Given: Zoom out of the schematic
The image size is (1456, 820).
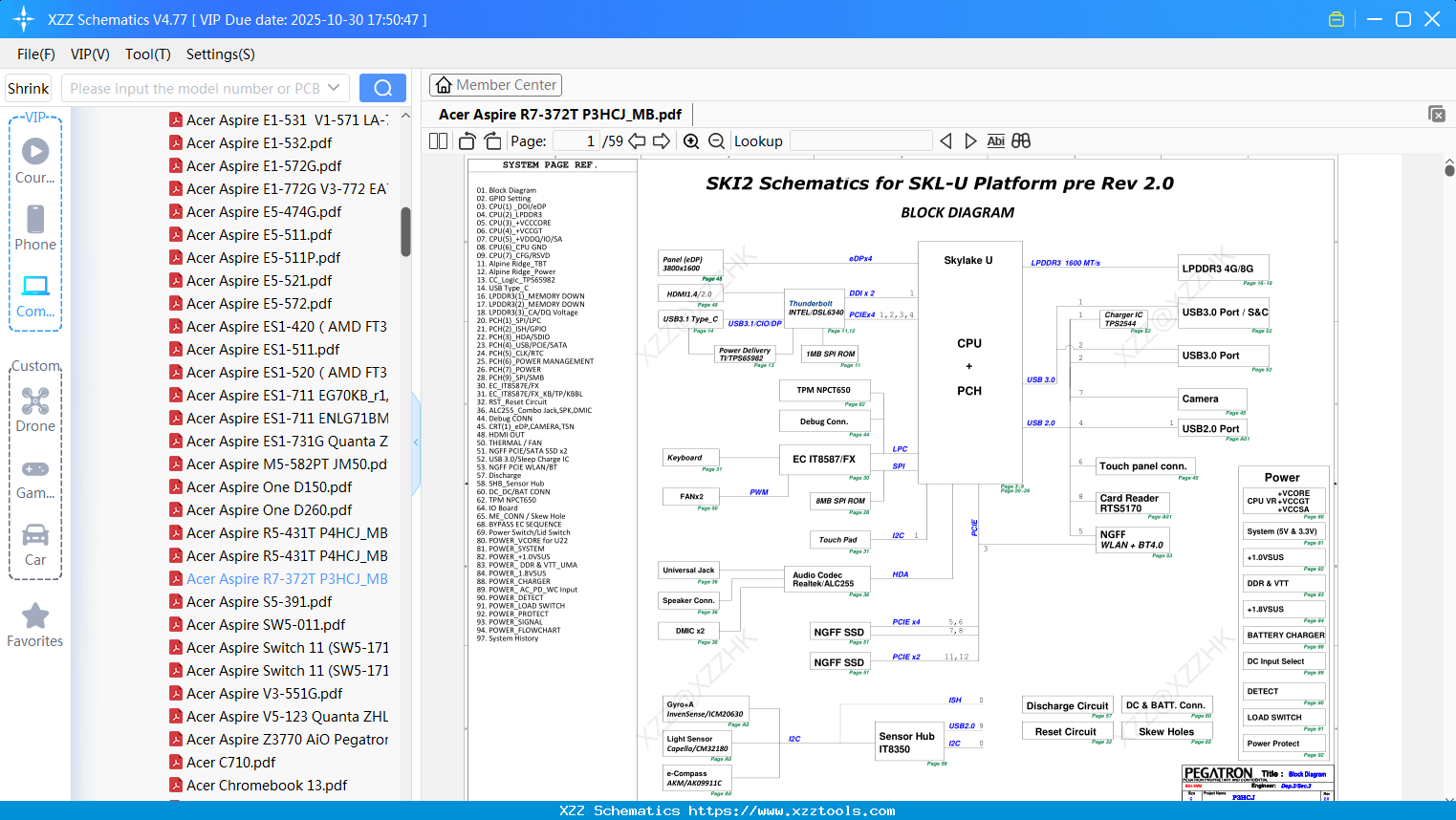Looking at the screenshot, I should 716,141.
